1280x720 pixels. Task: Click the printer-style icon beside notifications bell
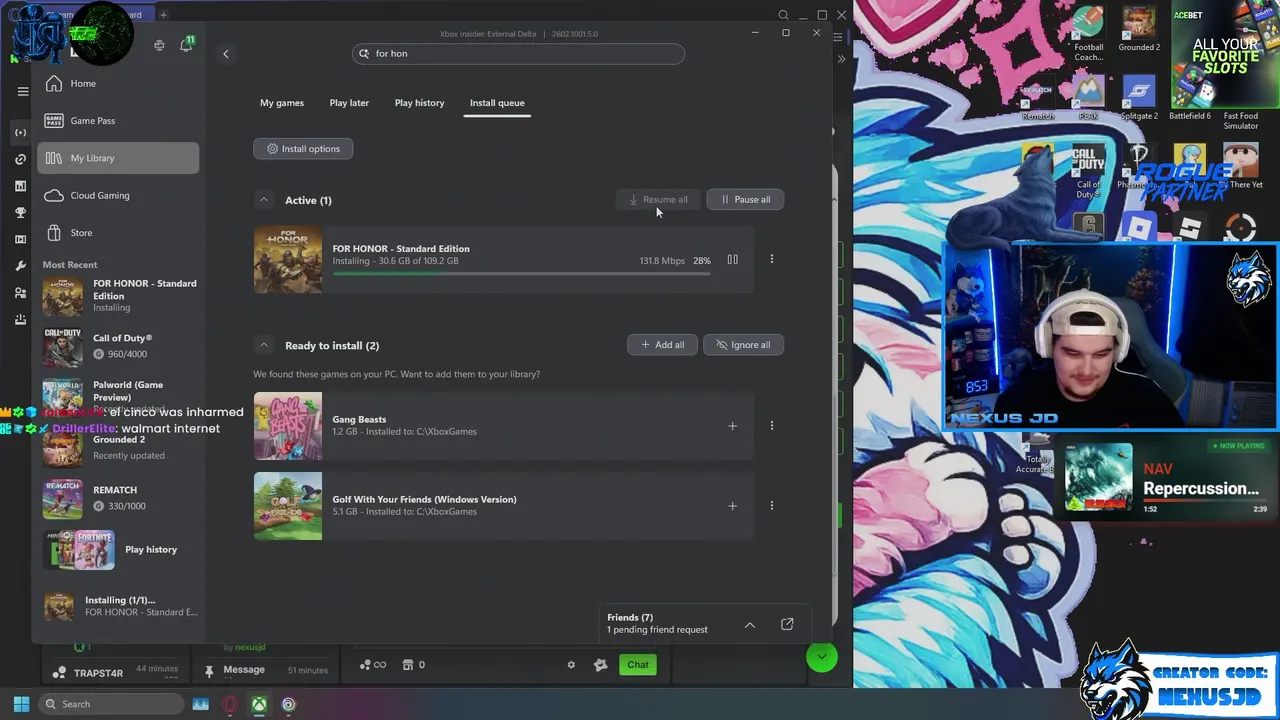pyautogui.click(x=159, y=45)
